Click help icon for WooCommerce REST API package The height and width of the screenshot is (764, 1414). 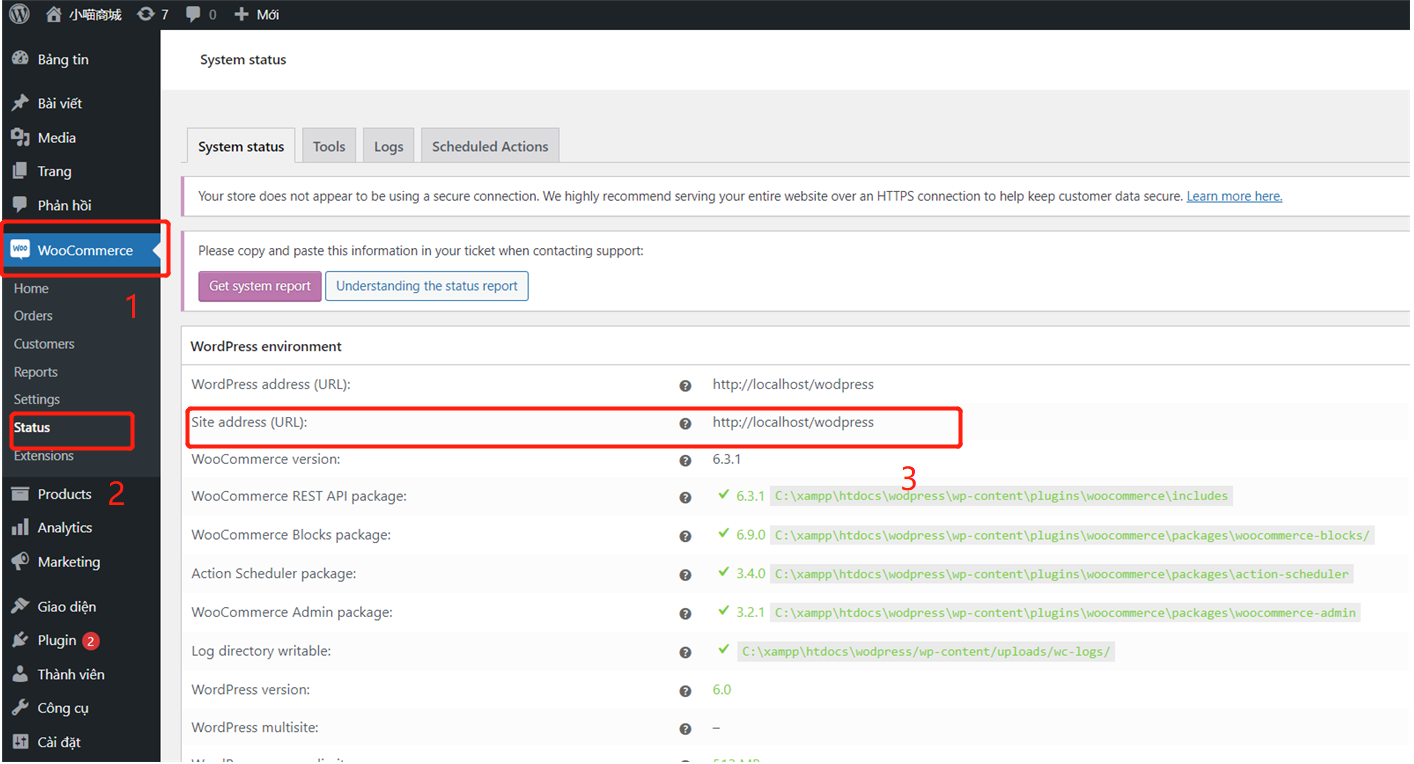click(x=685, y=497)
